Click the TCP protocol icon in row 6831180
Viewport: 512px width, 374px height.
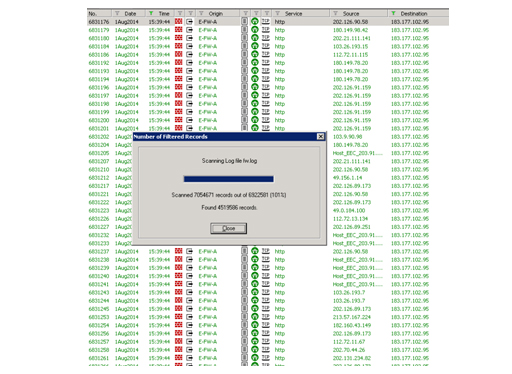tap(266, 38)
